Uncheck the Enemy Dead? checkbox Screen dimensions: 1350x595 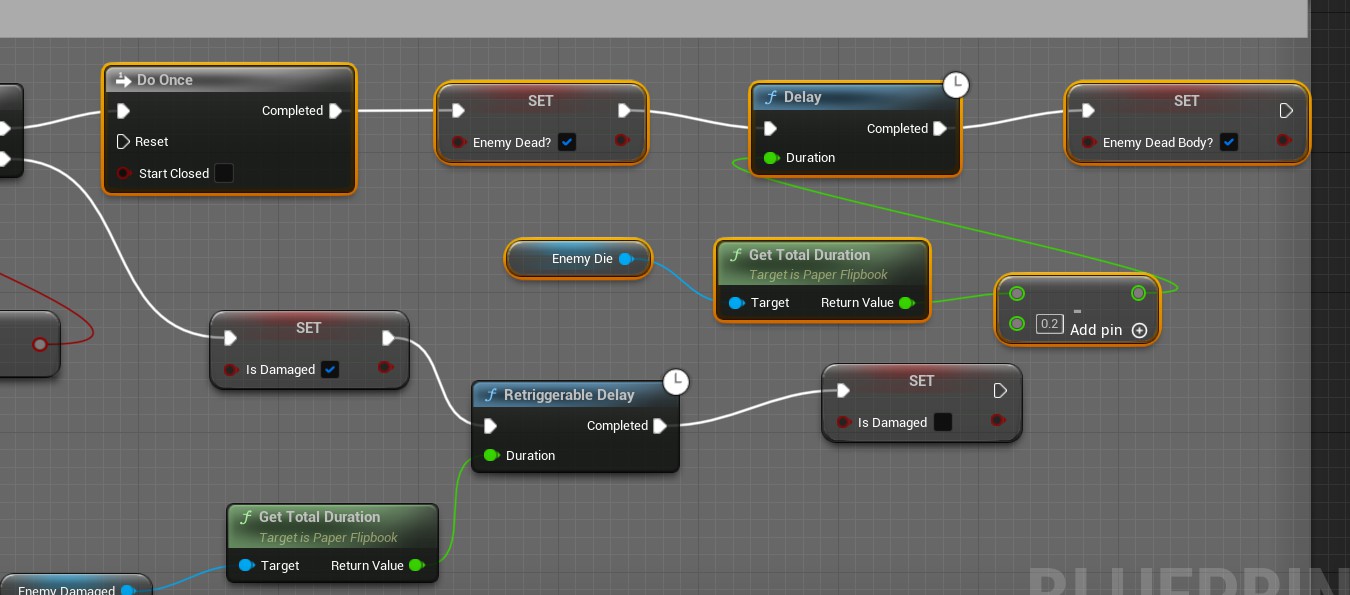[567, 143]
